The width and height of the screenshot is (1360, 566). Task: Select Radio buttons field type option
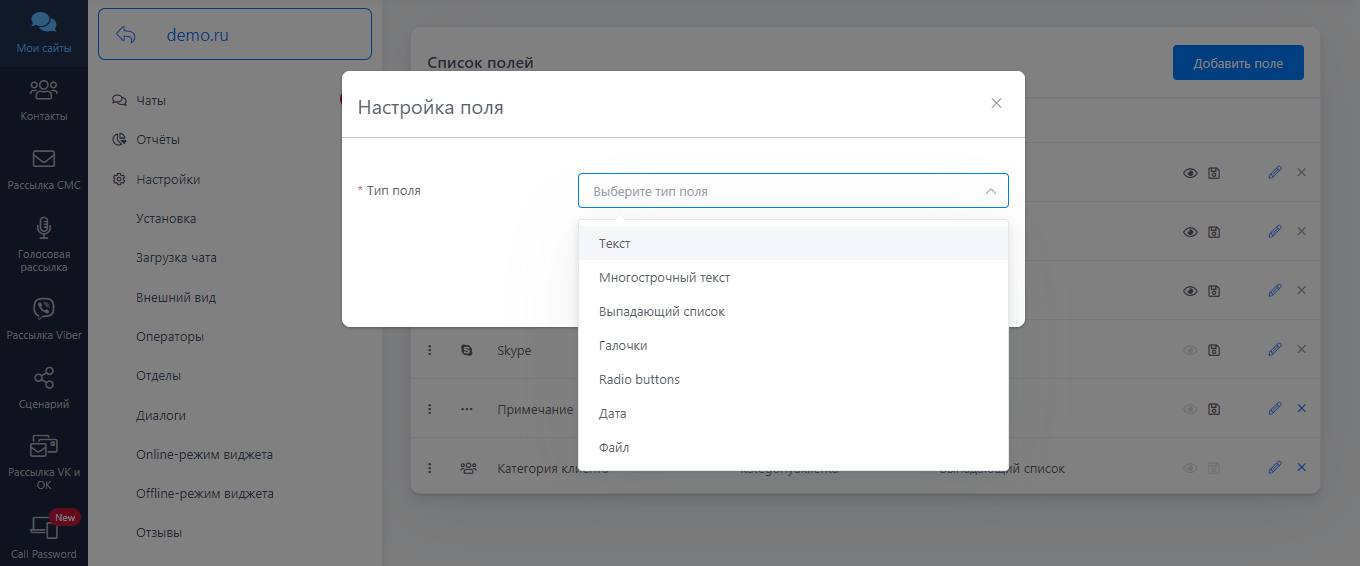point(639,380)
